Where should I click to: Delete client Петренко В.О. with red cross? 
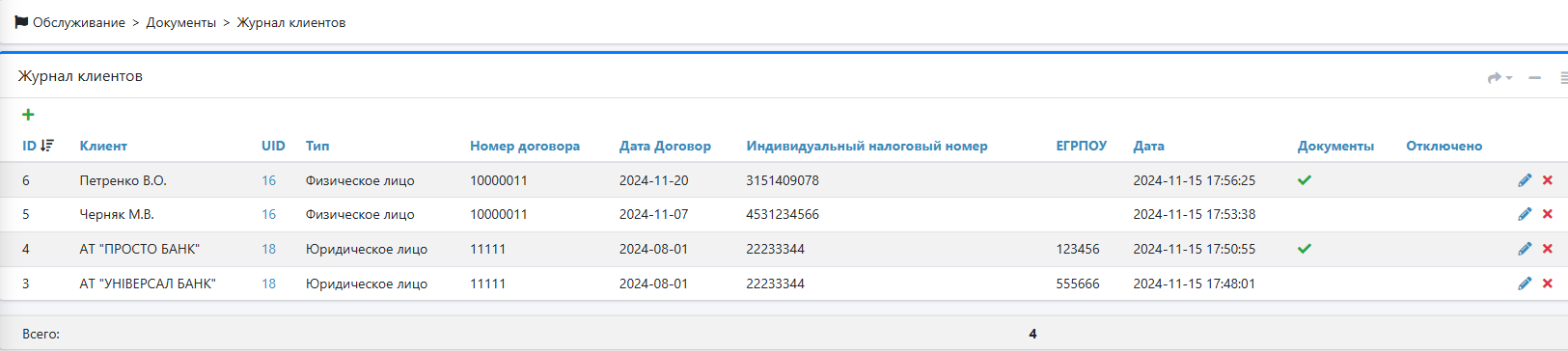[x=1548, y=180]
